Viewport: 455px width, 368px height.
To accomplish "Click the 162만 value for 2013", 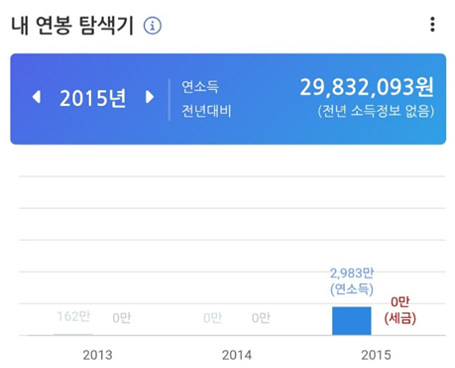I will 74,316.
